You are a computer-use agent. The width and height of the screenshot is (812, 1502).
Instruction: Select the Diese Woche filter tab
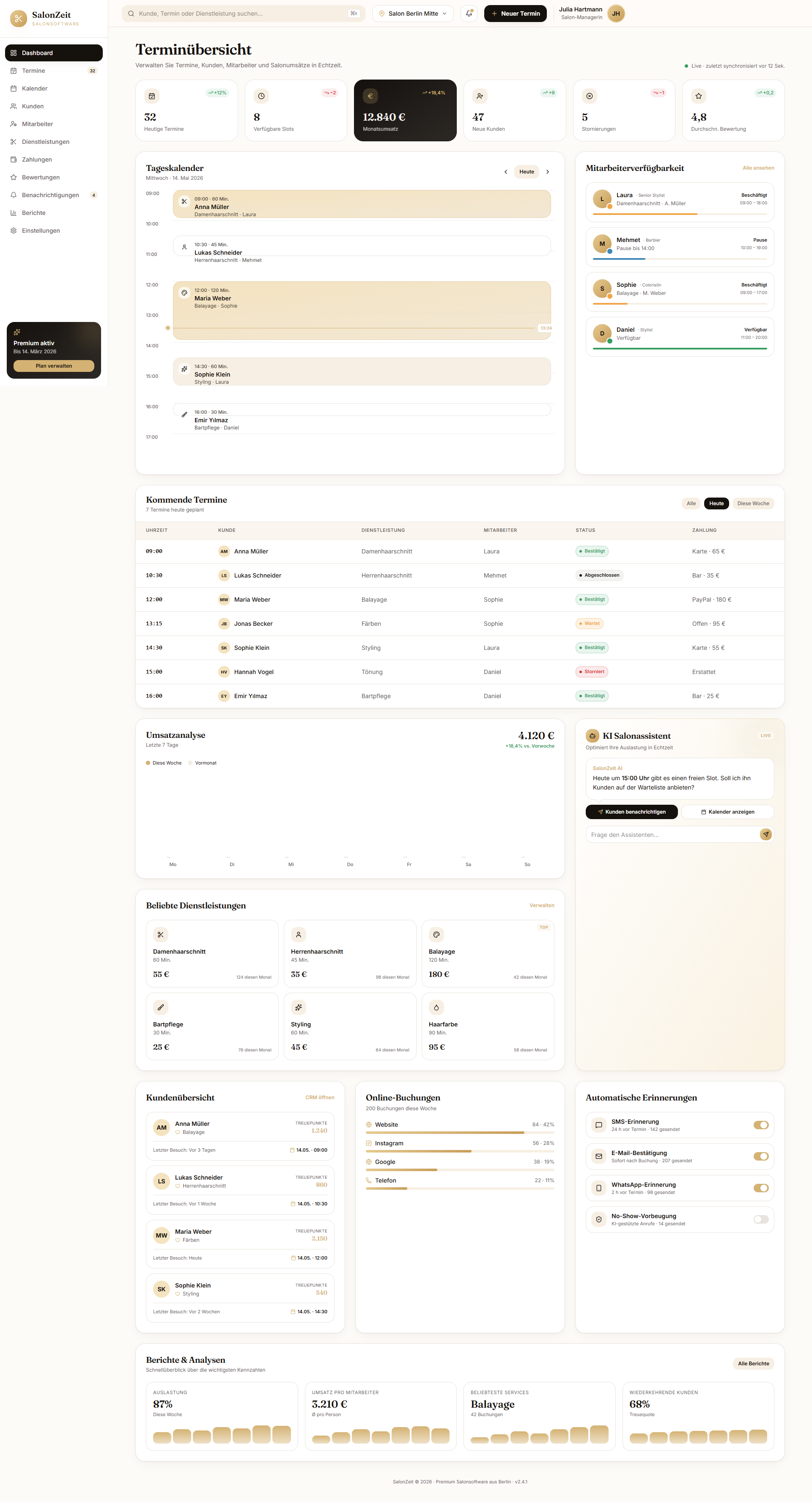click(752, 503)
